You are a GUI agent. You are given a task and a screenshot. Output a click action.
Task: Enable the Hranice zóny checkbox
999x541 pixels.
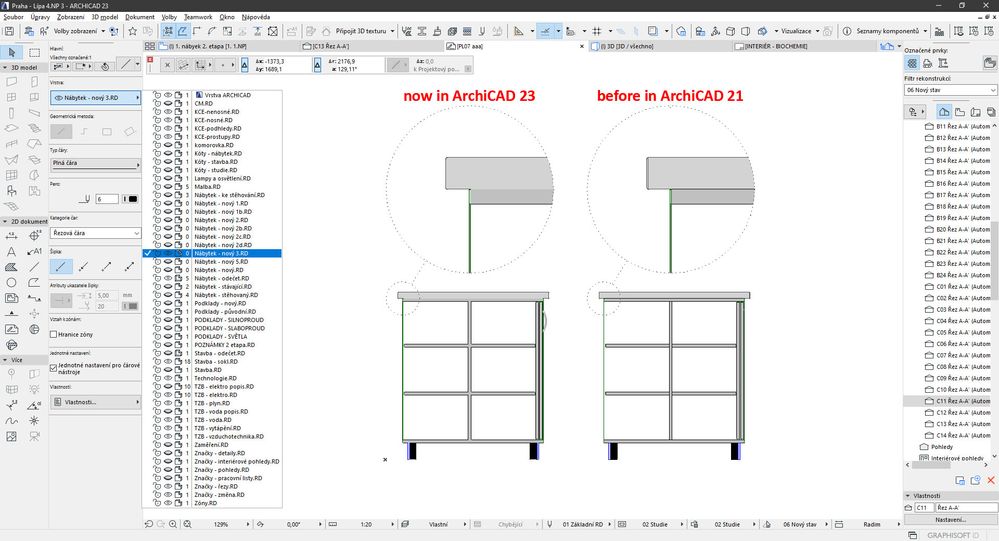(54, 334)
